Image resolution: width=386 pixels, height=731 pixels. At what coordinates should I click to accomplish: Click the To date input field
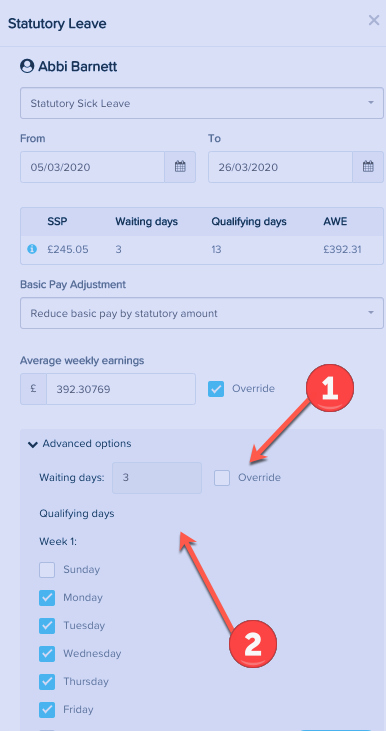281,167
